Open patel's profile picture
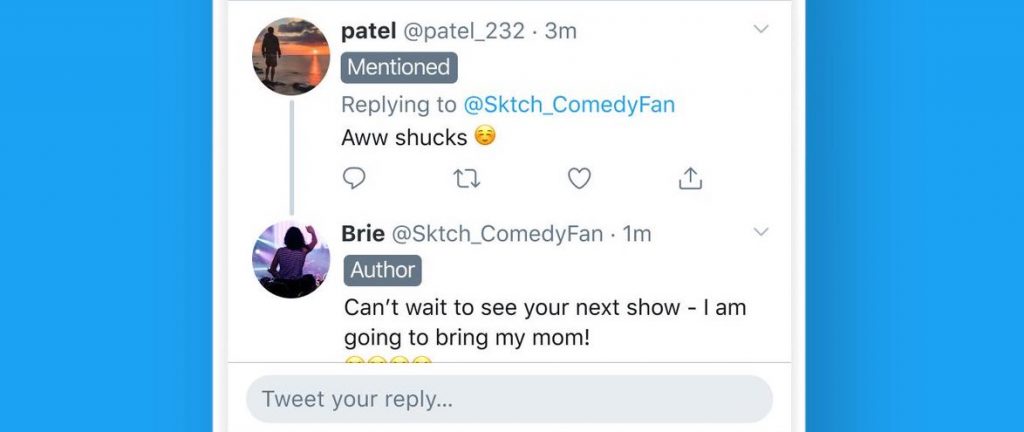 tap(290, 56)
